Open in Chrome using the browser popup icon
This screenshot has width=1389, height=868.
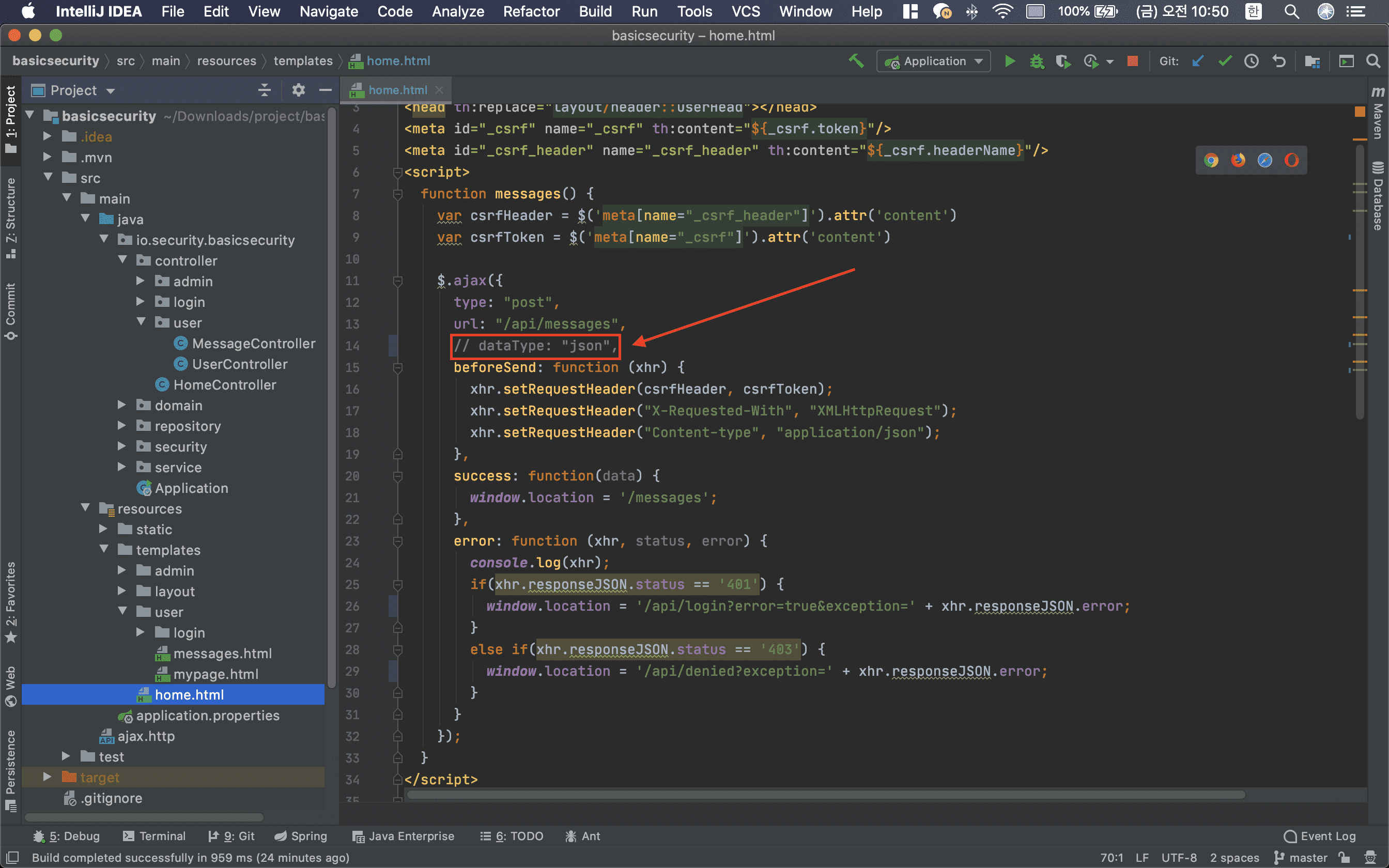1211,160
